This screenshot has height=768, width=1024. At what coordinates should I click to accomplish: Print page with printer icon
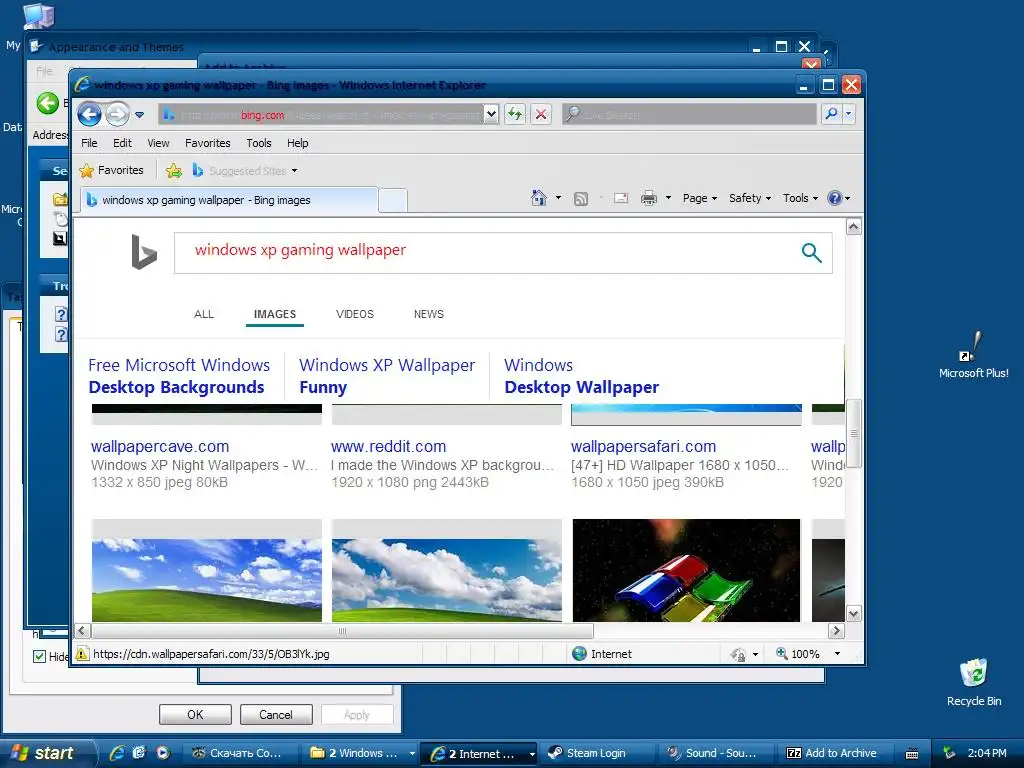648,198
